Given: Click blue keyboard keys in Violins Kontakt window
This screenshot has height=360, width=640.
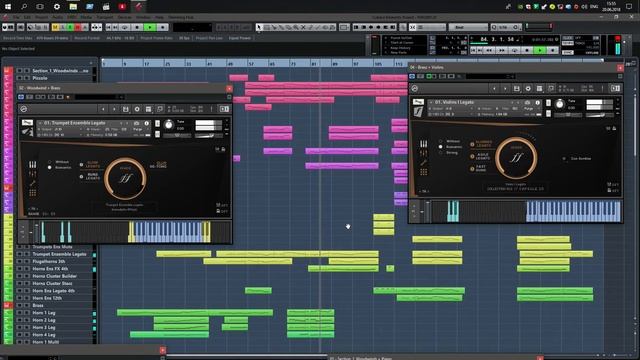Looking at the screenshot, I should (573, 211).
